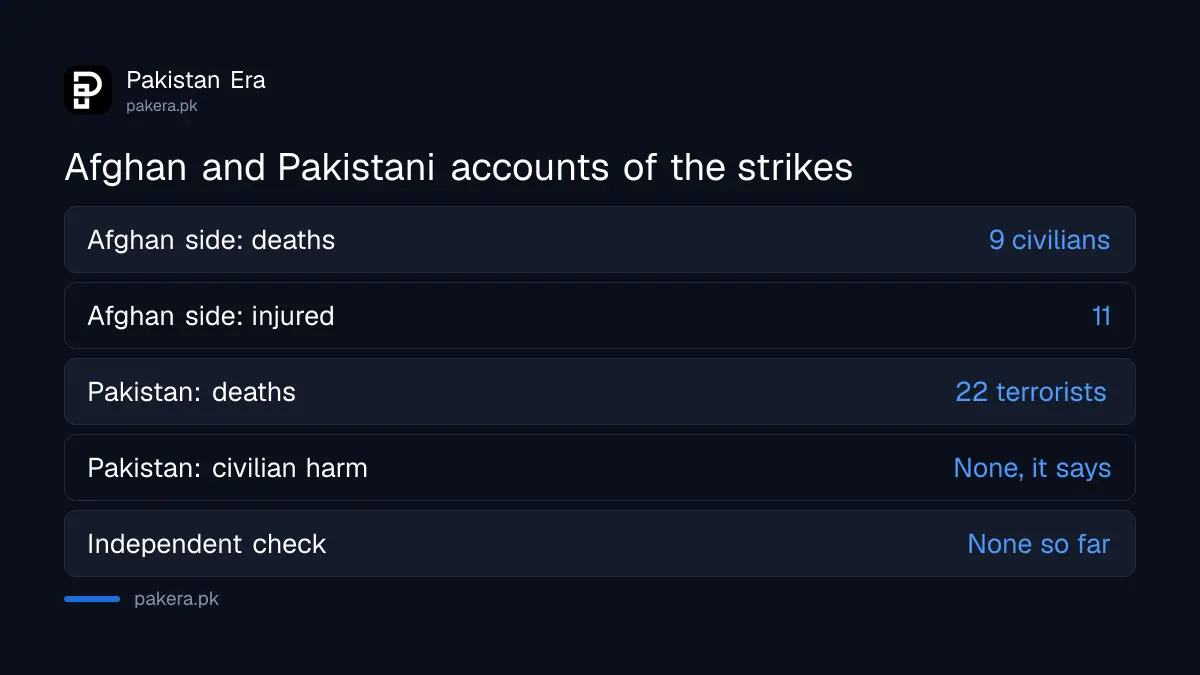Click the blue accent bar in footer
This screenshot has height=675, width=1200.
[x=92, y=599]
